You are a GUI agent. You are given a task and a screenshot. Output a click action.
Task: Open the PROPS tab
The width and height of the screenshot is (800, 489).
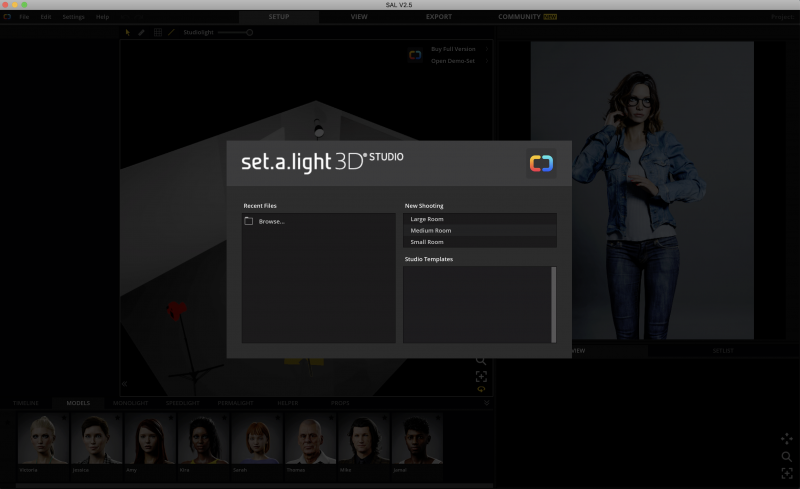[x=340, y=403]
